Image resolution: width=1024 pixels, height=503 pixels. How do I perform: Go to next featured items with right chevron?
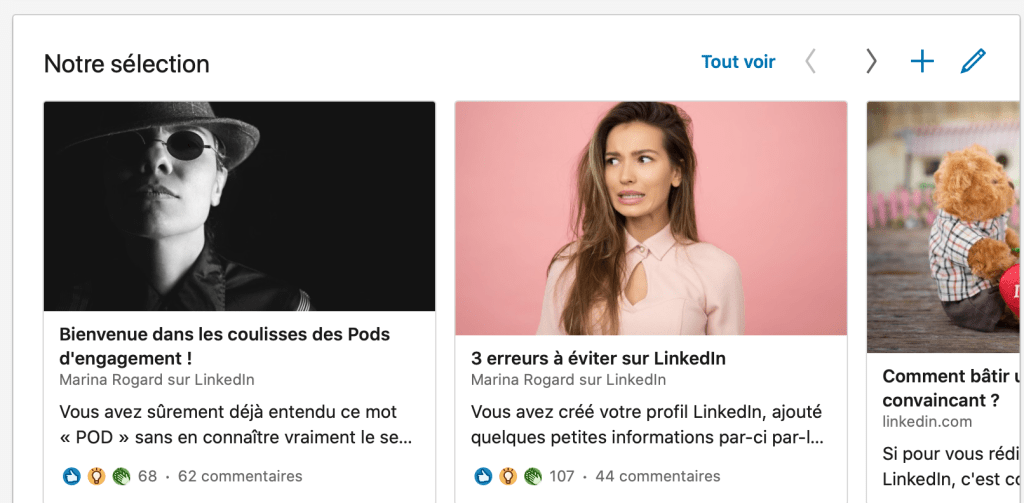[x=871, y=62]
